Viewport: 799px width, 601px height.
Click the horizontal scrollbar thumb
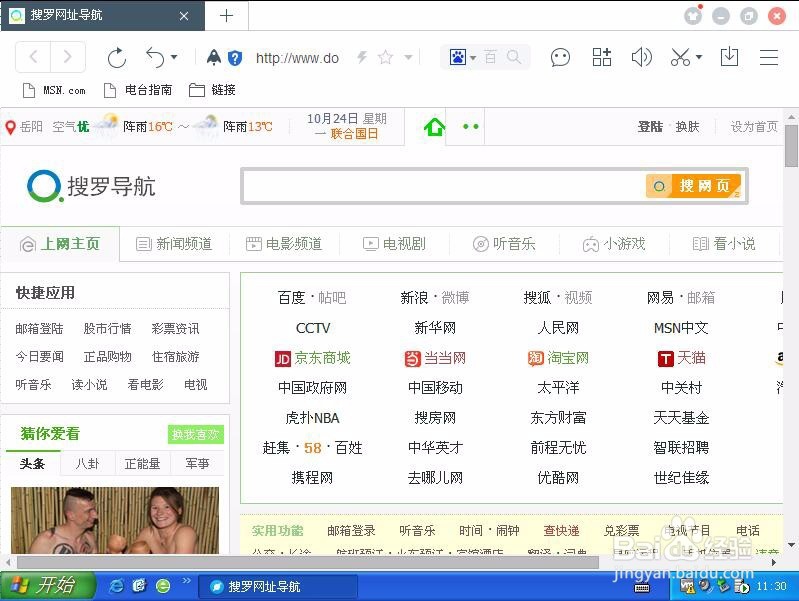click(307, 562)
